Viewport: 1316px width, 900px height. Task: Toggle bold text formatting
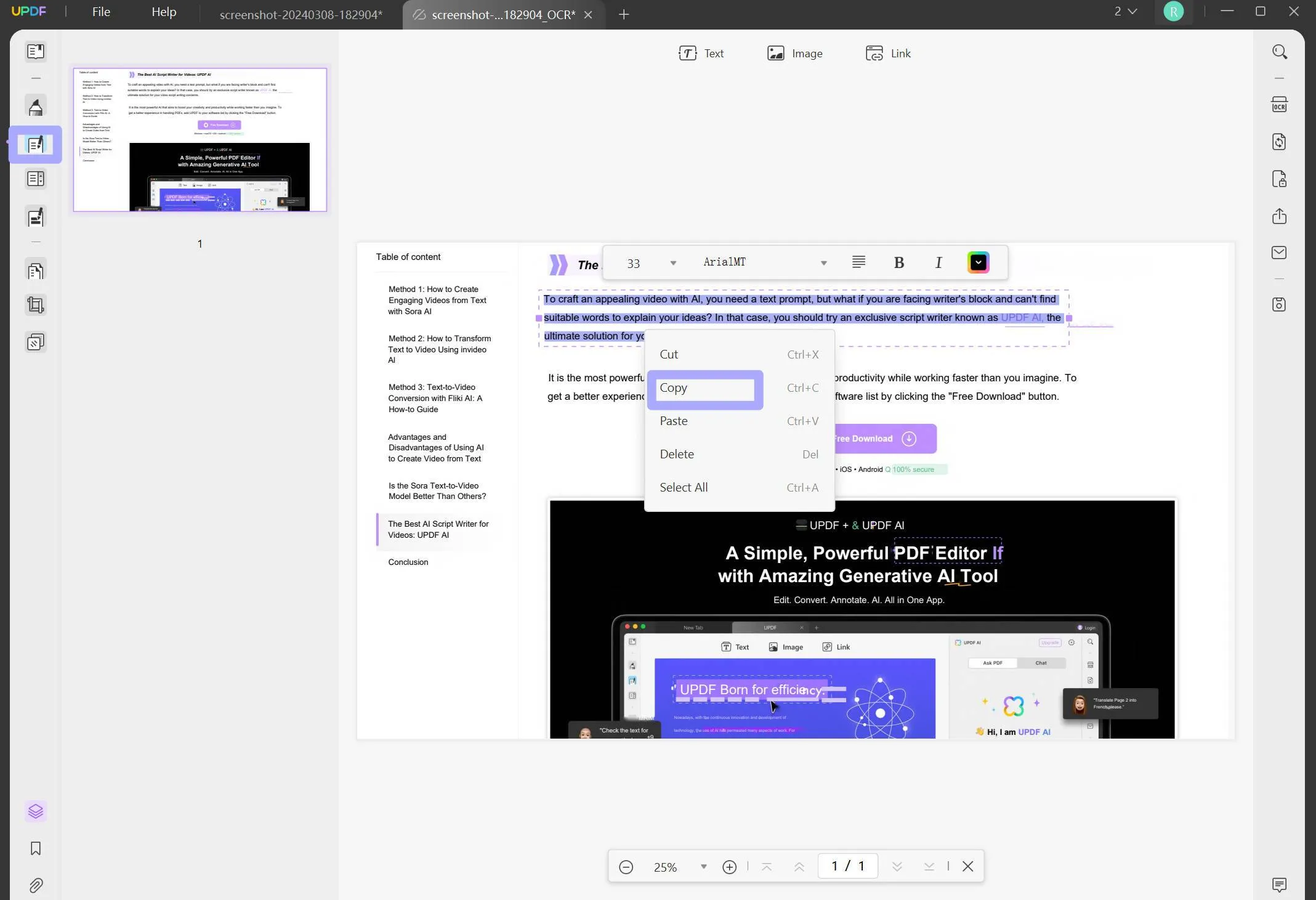[x=898, y=263]
